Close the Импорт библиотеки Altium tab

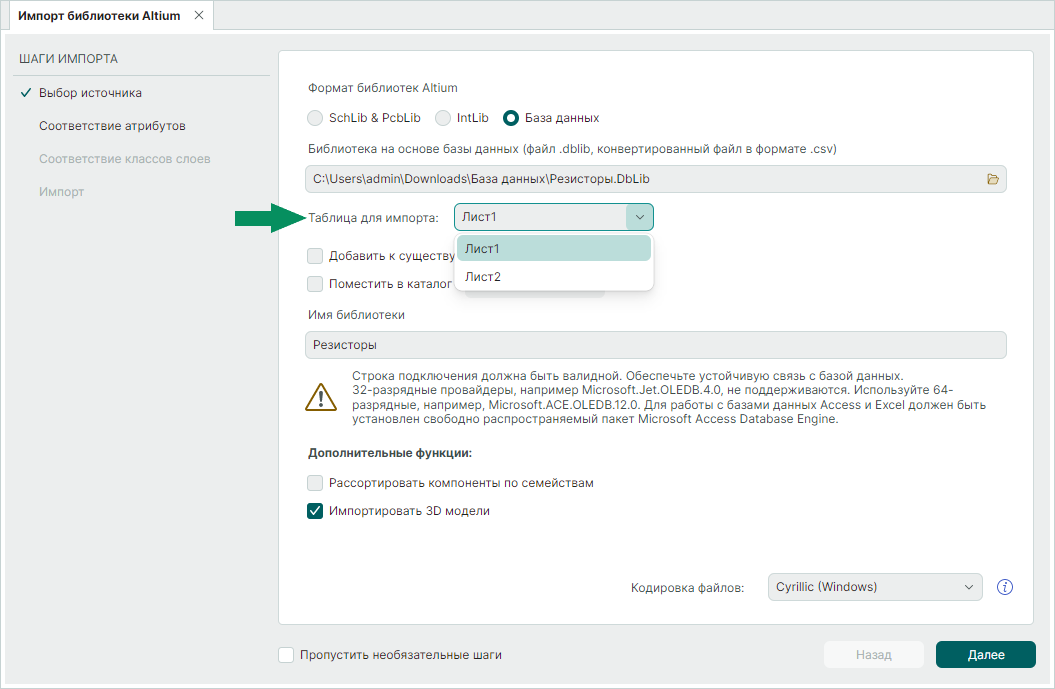tap(198, 15)
